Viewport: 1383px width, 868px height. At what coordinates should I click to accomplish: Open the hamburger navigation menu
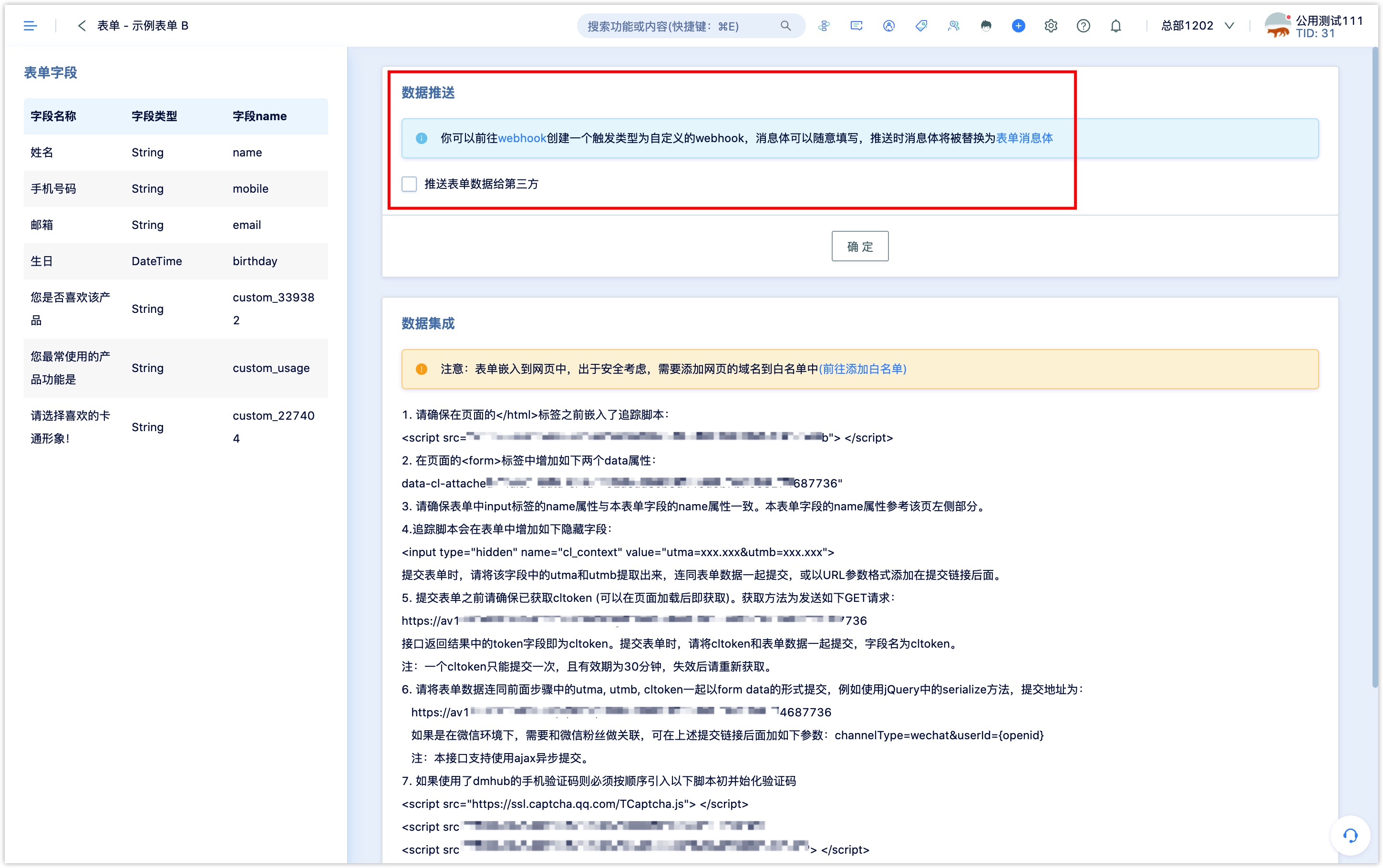coord(30,26)
